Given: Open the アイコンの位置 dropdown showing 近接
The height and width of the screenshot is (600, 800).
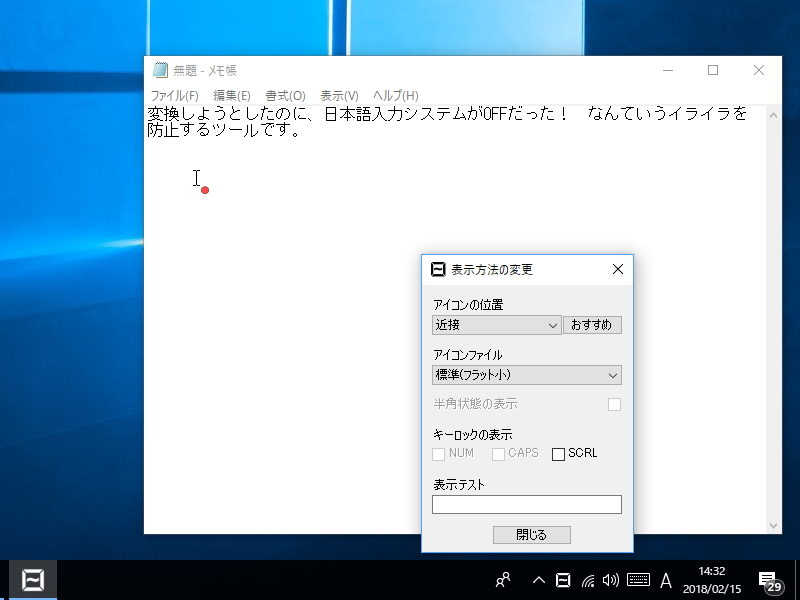Looking at the screenshot, I should [496, 325].
